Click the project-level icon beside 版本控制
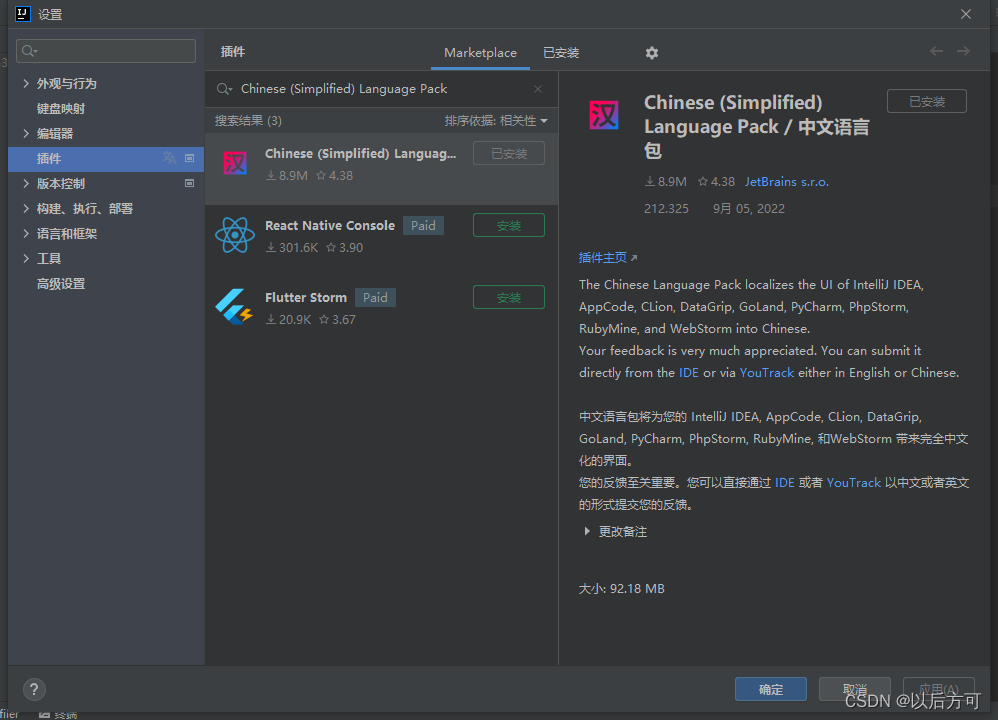The height and width of the screenshot is (720, 998). (189, 183)
